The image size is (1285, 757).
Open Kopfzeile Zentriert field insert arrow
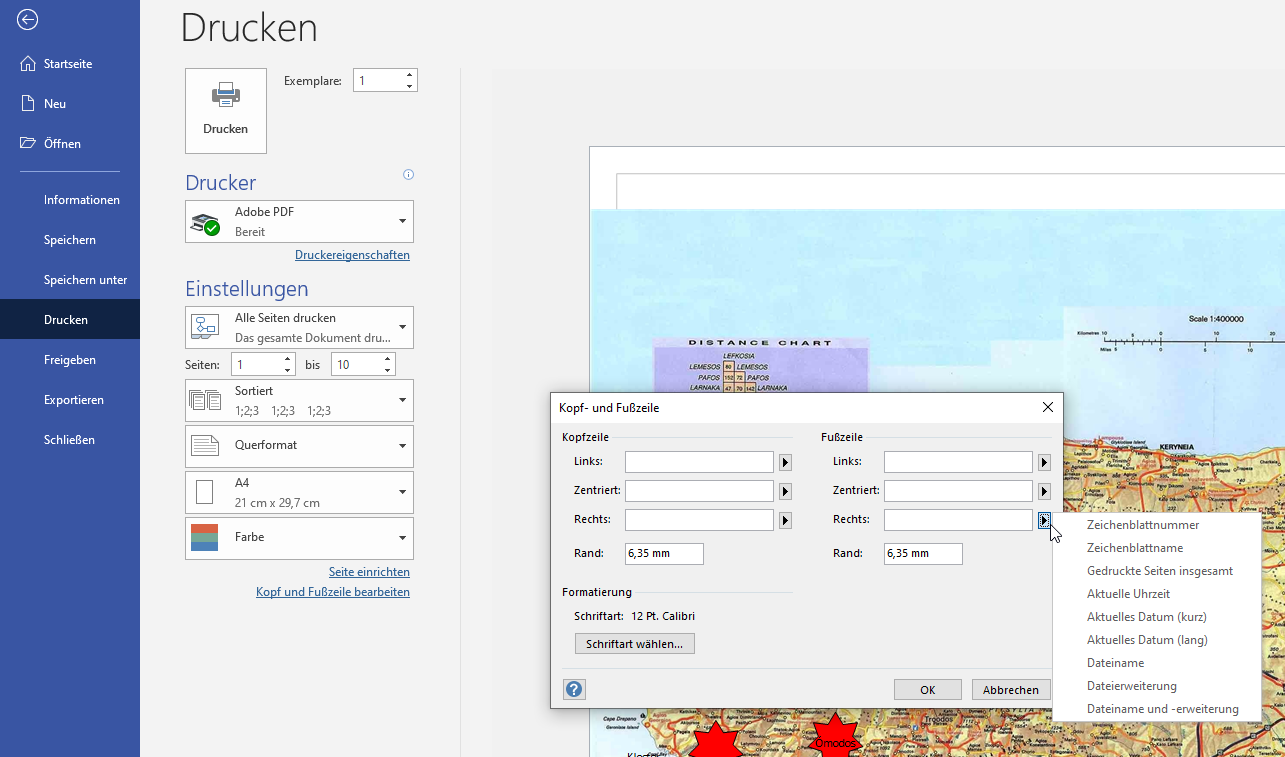pos(785,491)
